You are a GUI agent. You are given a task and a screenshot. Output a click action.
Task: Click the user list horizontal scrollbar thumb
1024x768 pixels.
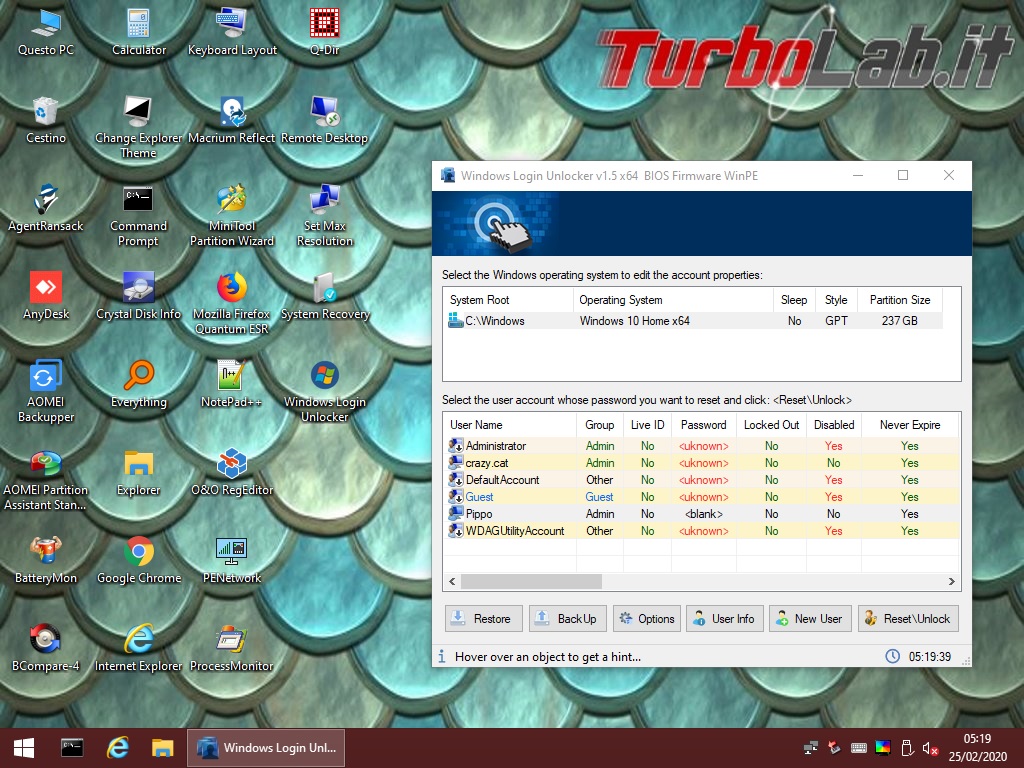531,581
